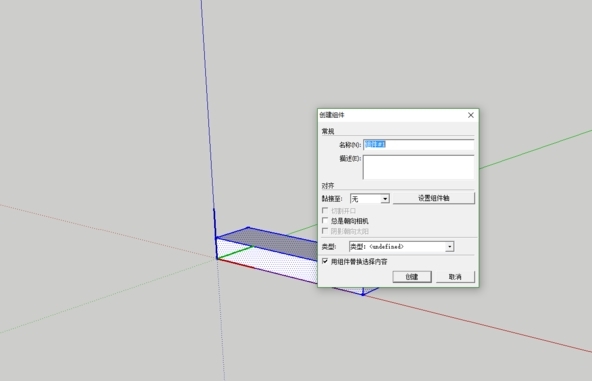This screenshot has width=592, height=381.
Task: Toggle the 阴影朝向太阳 checkbox
Action: click(325, 231)
